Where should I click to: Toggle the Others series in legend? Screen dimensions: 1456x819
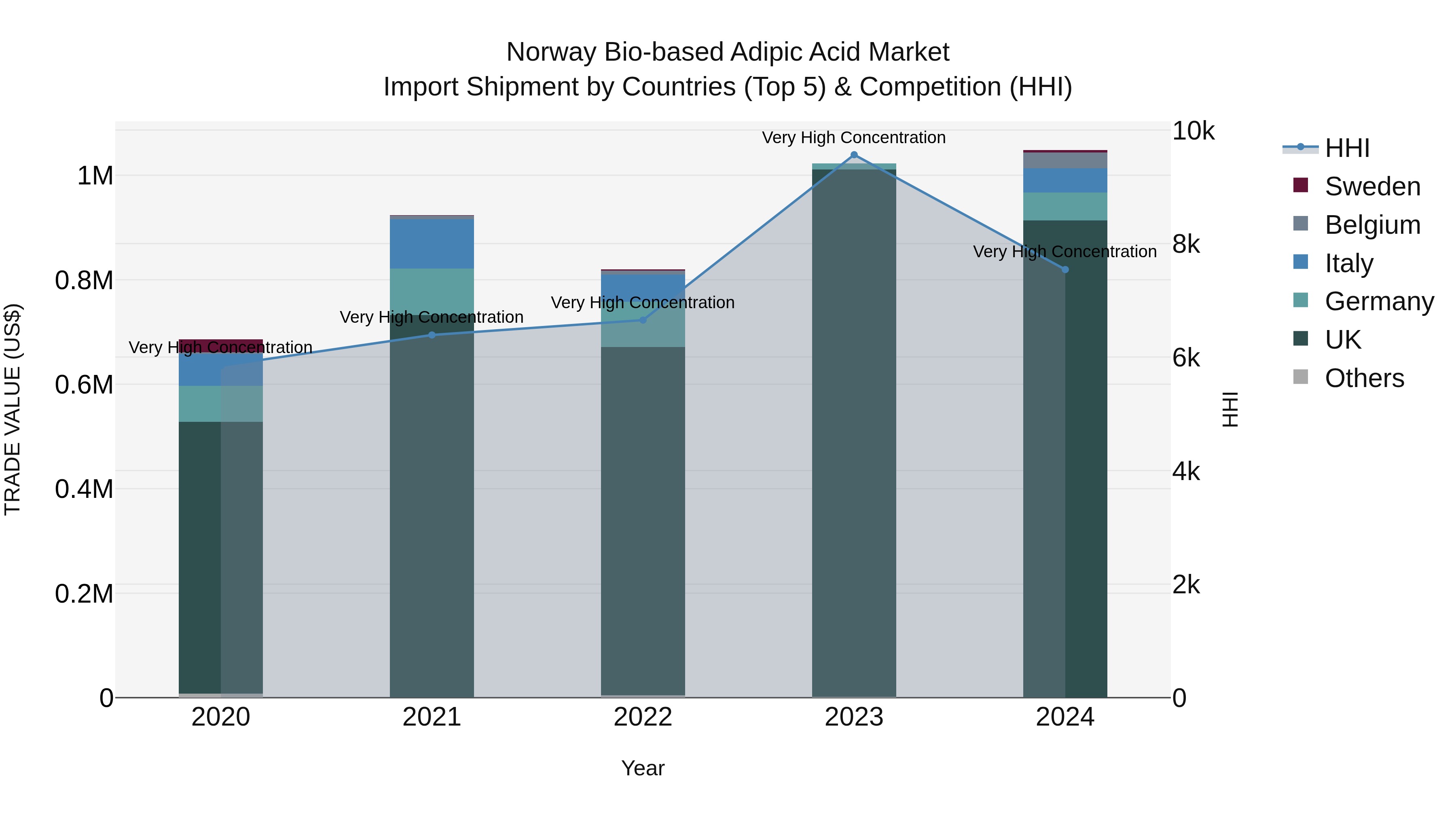(x=1348, y=378)
